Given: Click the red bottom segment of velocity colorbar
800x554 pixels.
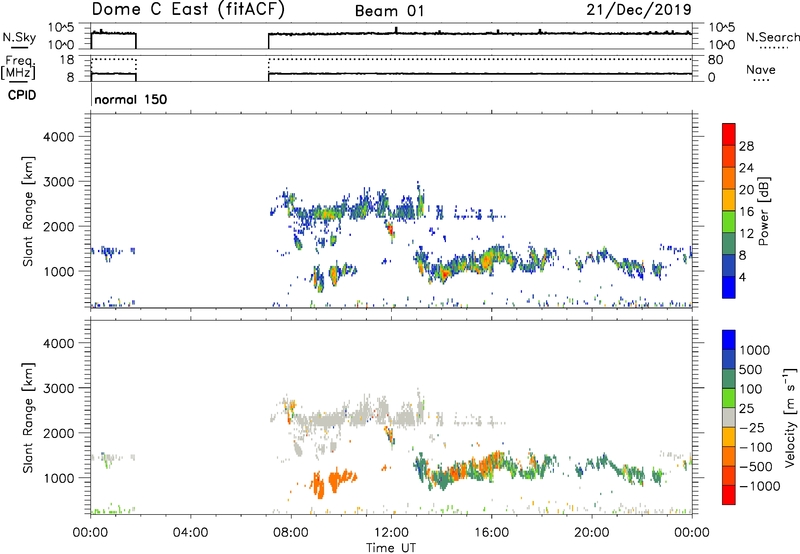Looking at the screenshot, I should (729, 495).
